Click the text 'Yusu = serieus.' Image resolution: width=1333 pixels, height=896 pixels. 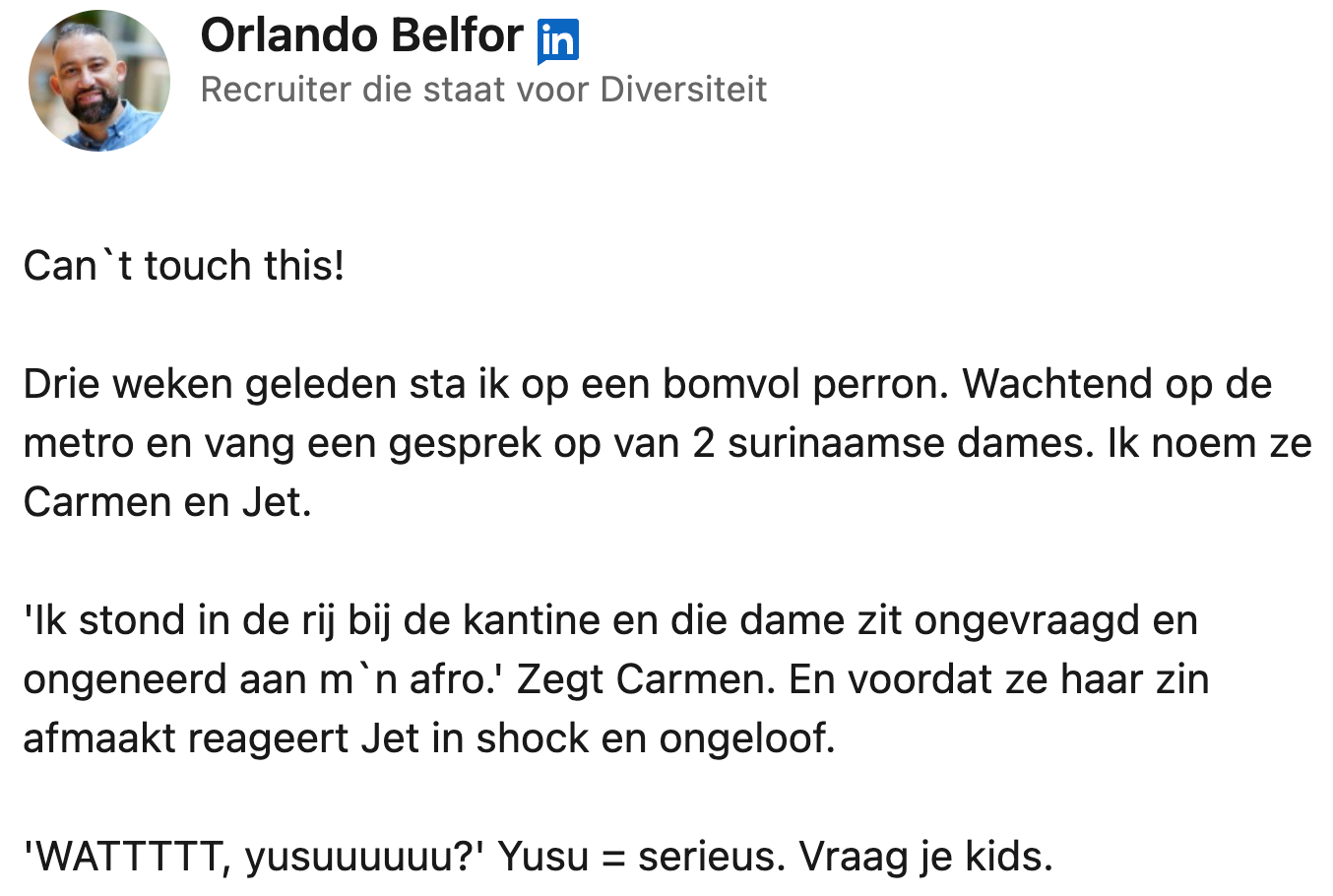pos(642,857)
